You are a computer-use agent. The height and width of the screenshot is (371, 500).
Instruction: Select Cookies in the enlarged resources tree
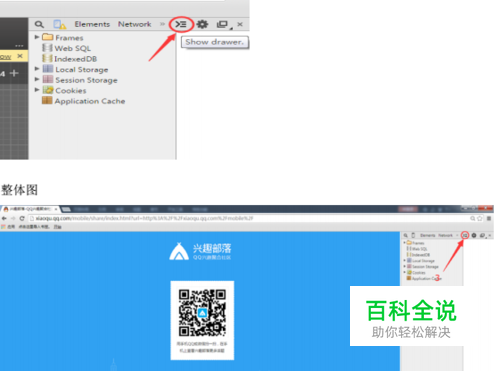coord(71,91)
